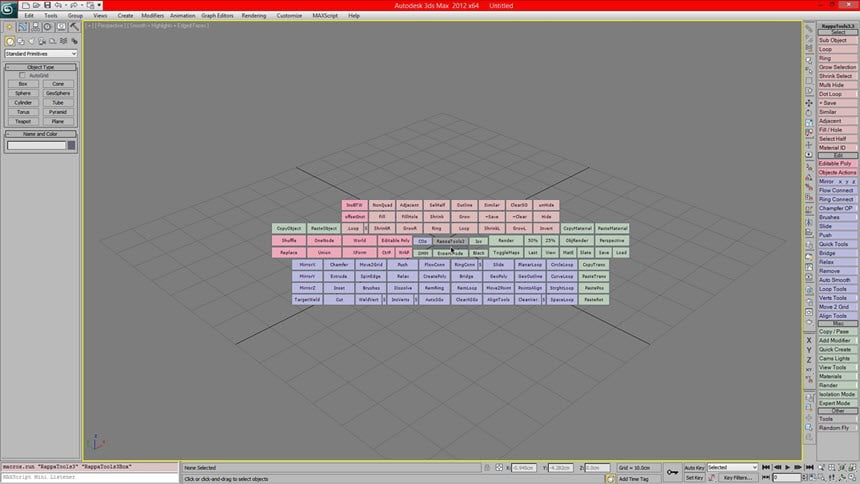Click the Open File icon in quick access toolbar
Viewport: 860px width, 484px height.
36,5
